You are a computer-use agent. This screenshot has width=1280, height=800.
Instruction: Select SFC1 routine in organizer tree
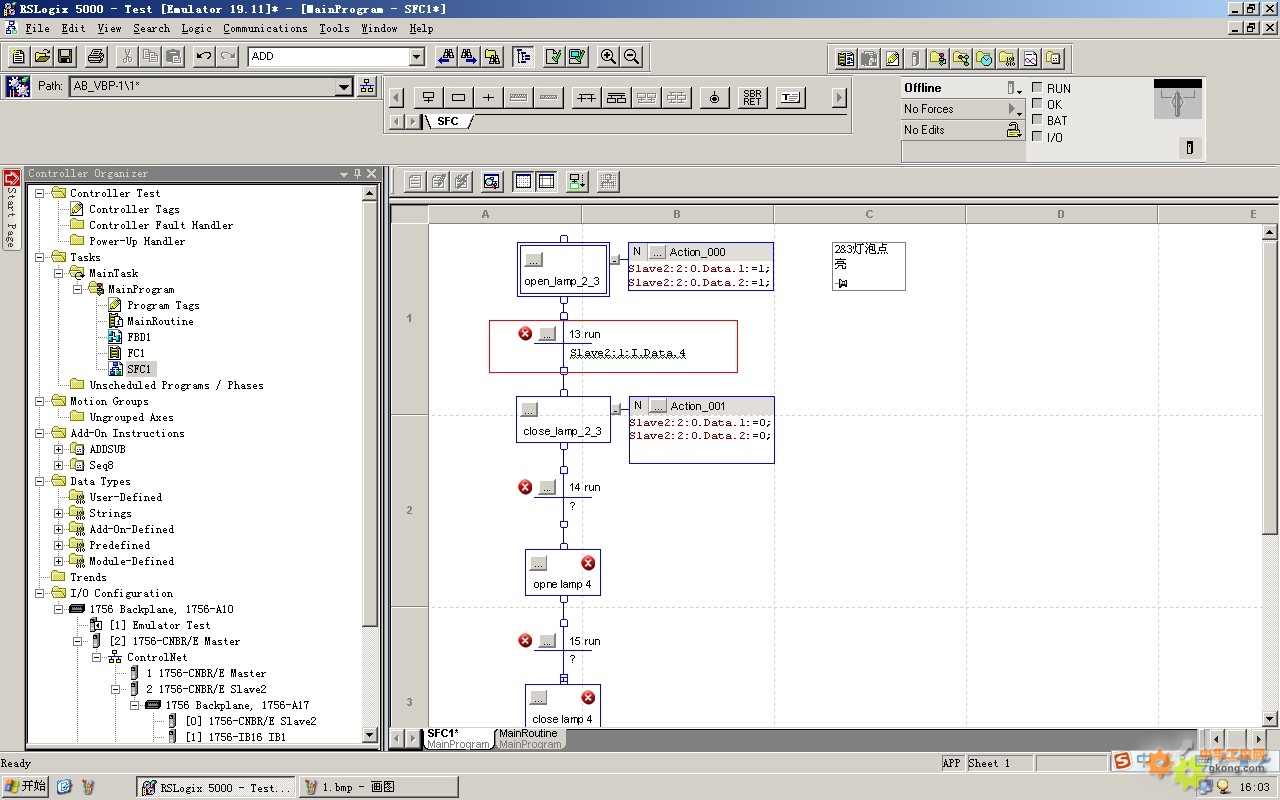coord(139,369)
